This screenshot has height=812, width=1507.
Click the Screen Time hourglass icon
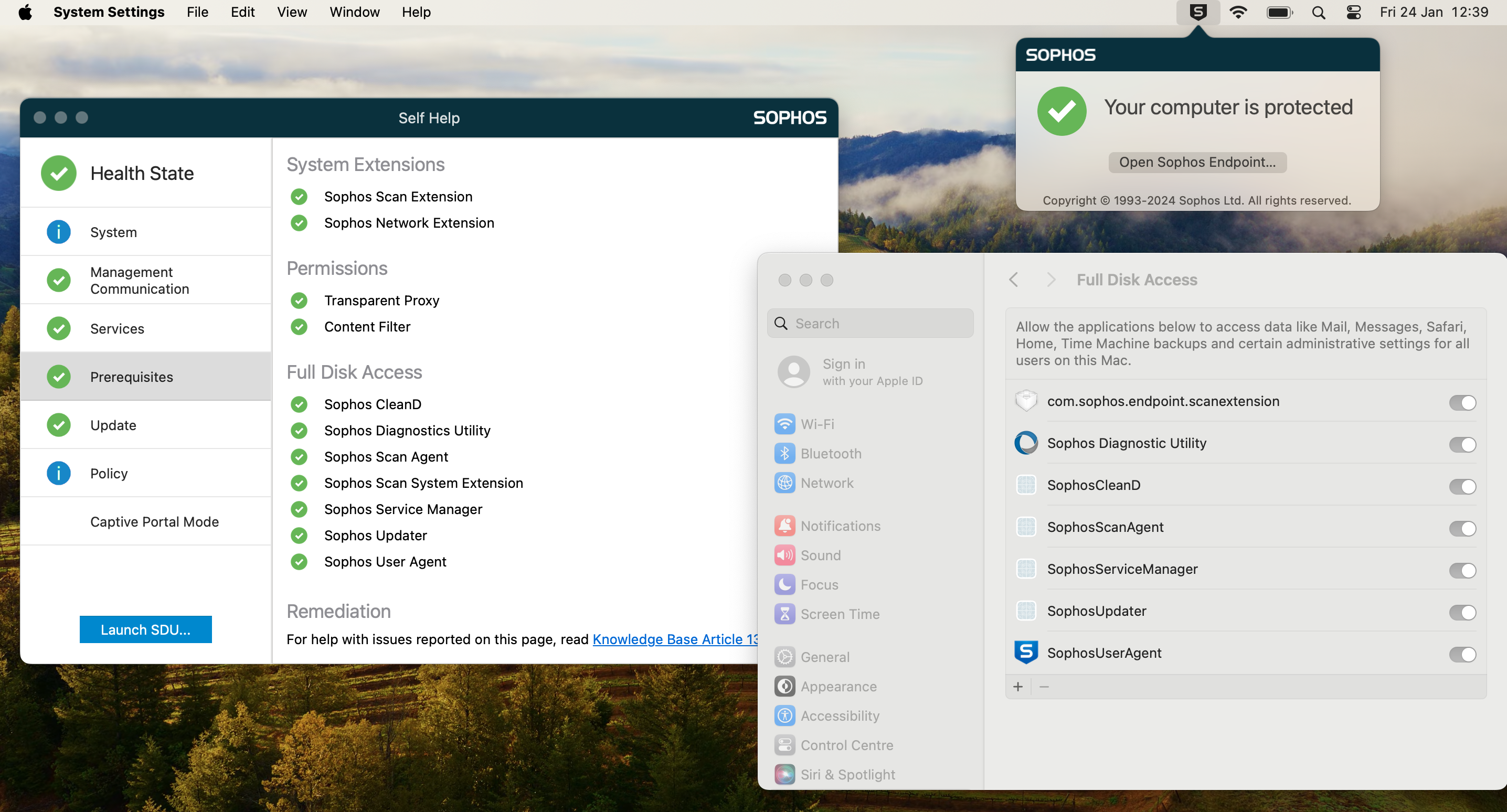coord(784,614)
